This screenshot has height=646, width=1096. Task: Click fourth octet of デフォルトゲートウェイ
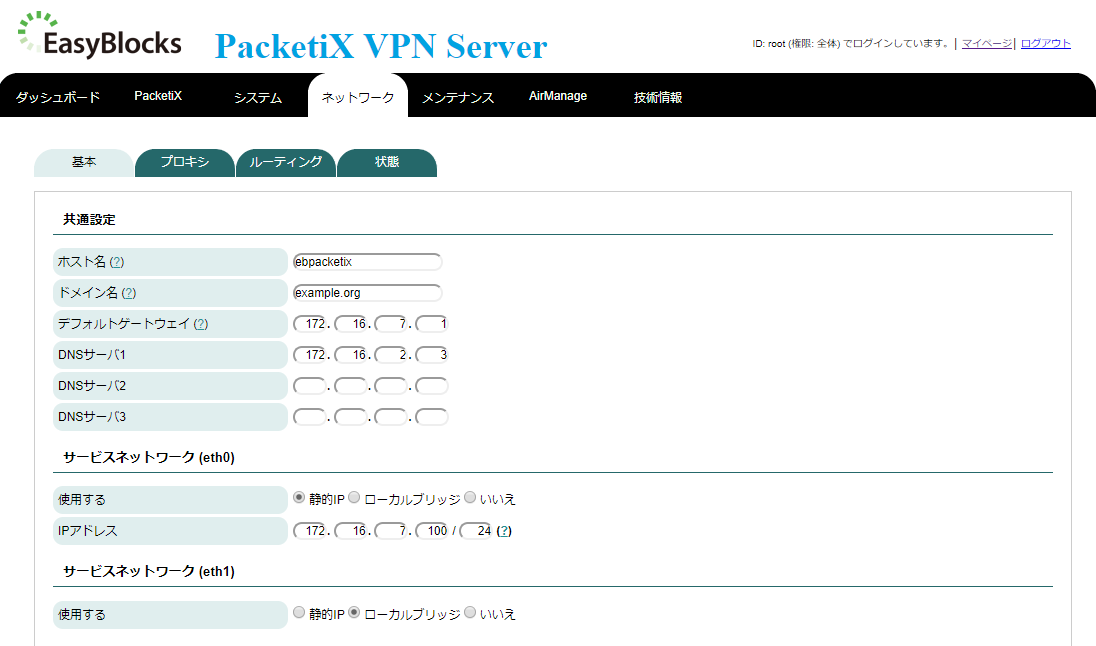[431, 324]
